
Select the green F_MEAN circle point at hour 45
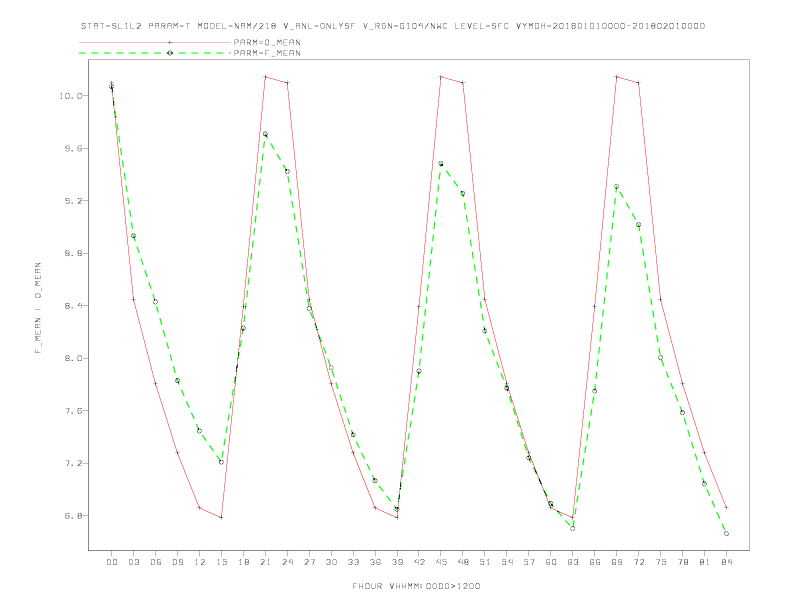tap(441, 164)
